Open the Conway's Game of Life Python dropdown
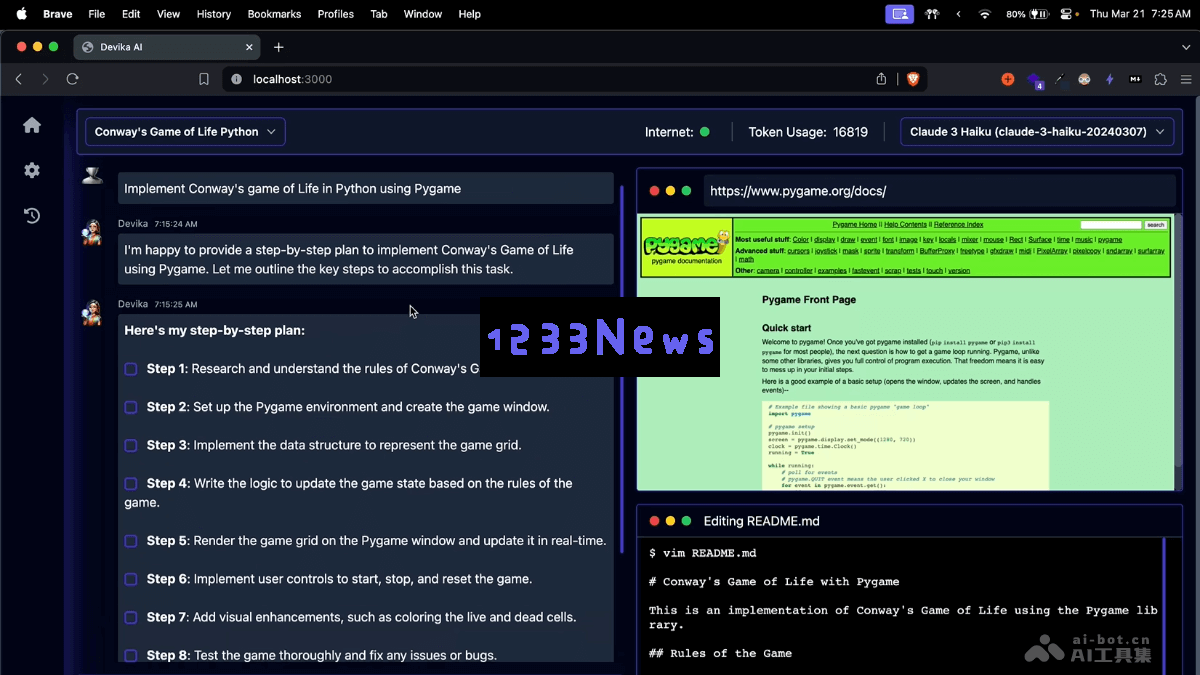Viewport: 1200px width, 675px height. pos(185,132)
